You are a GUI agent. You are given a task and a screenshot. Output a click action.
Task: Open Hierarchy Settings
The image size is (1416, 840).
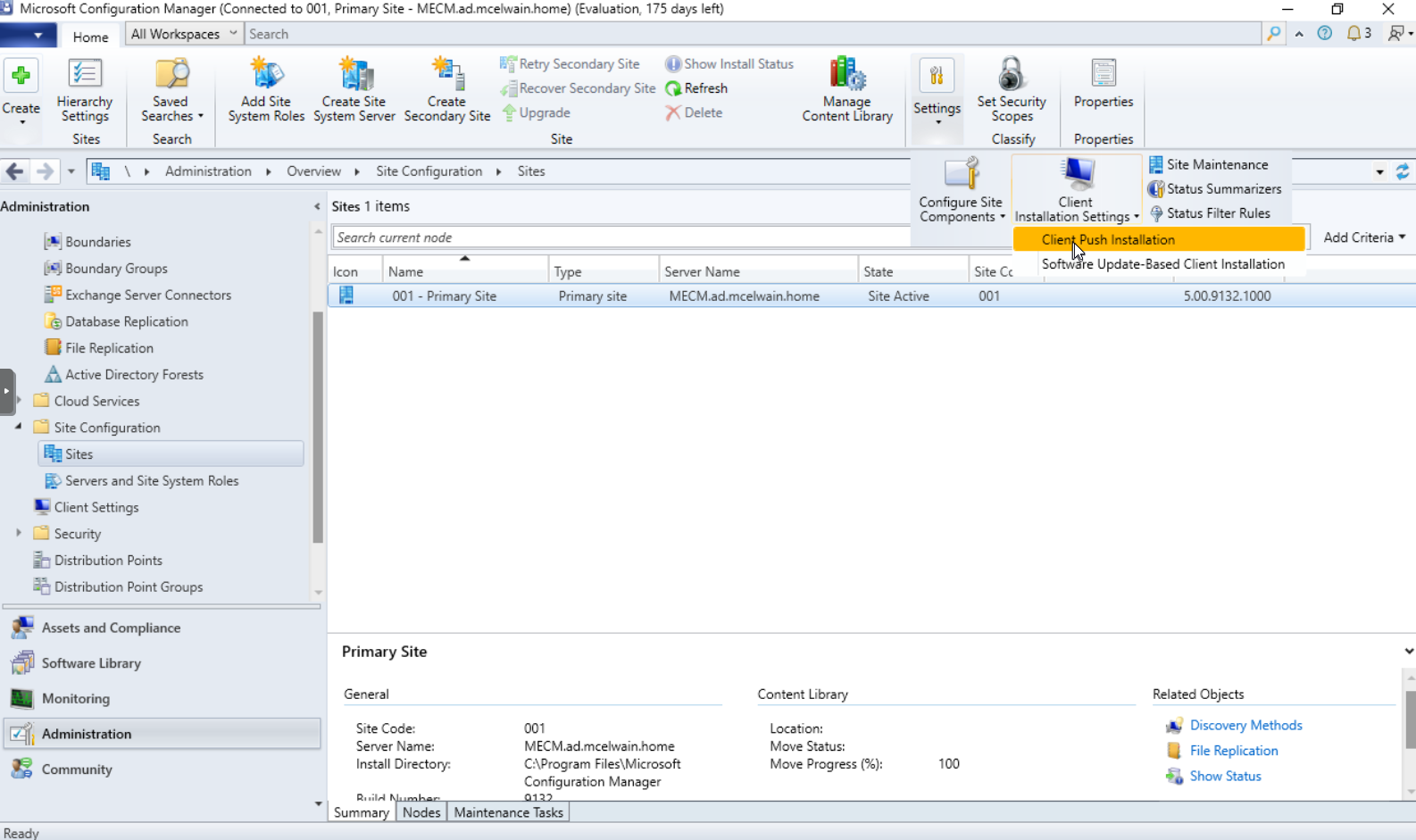point(85,77)
